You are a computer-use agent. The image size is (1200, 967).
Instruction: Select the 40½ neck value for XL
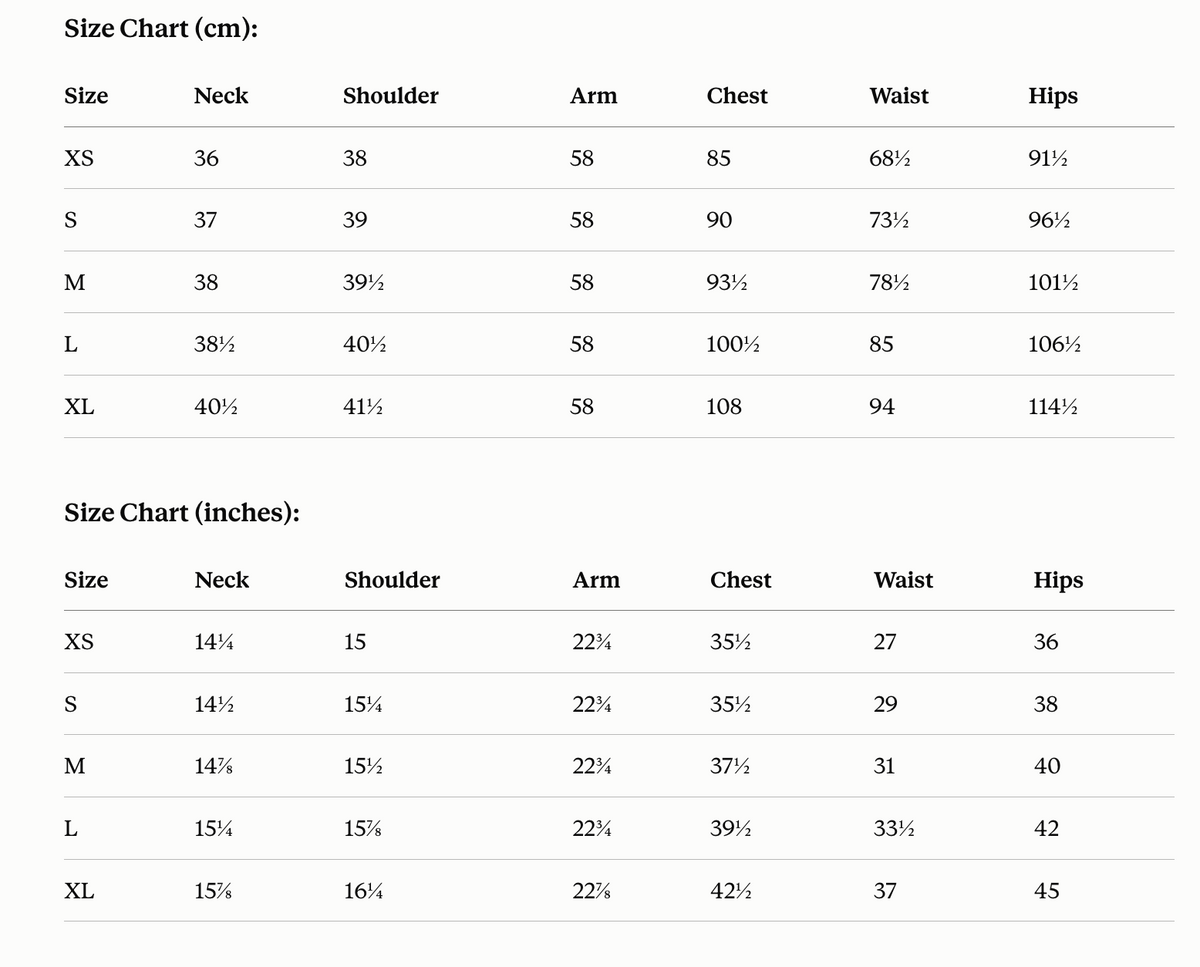point(215,407)
